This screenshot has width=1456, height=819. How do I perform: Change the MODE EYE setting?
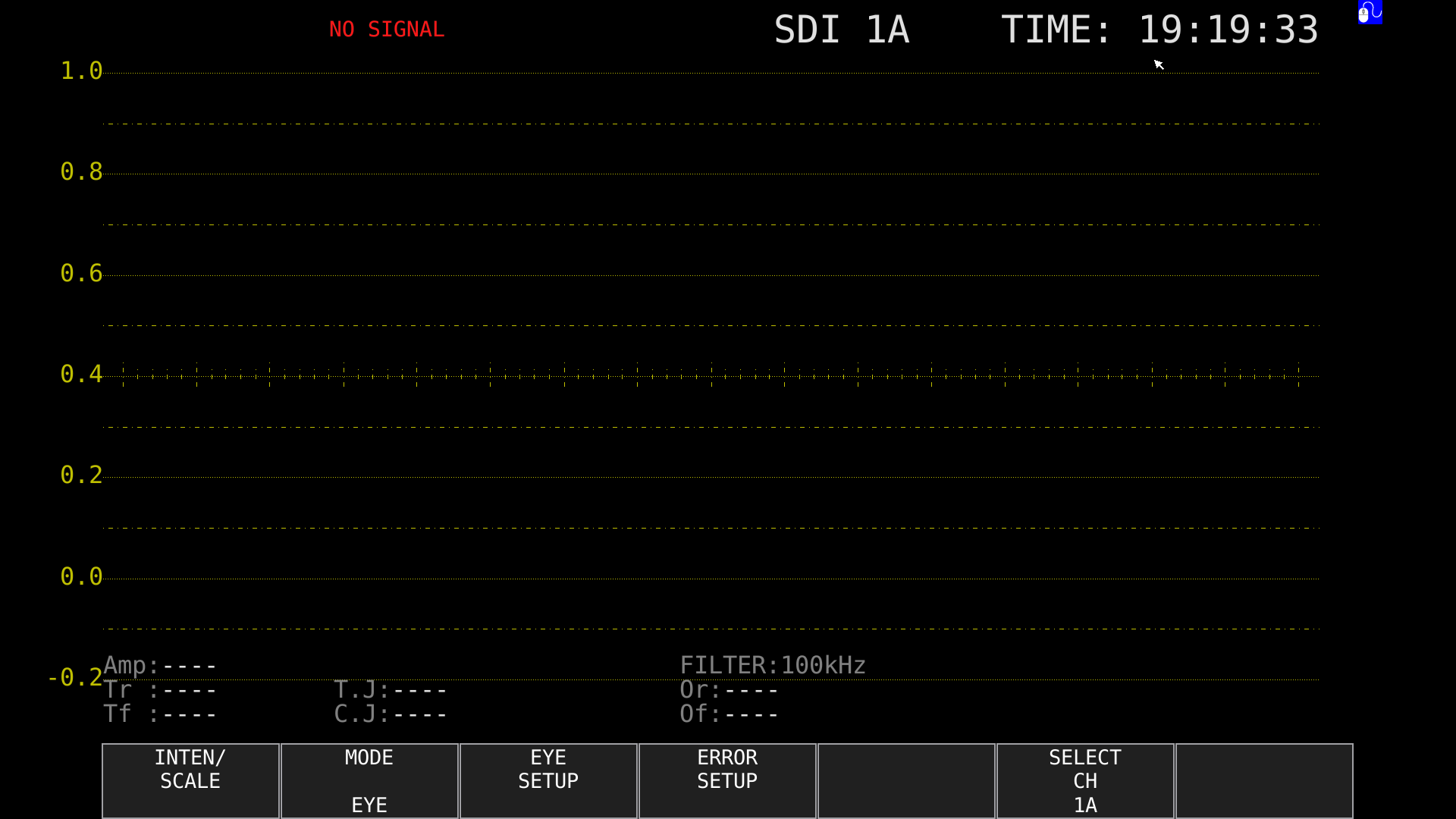point(369,780)
